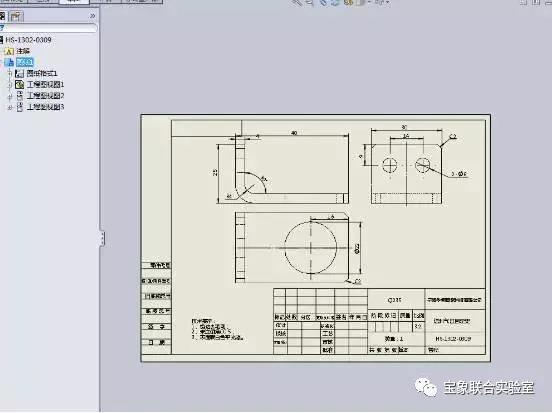The width and height of the screenshot is (552, 413).
Task: Expand the 图纸格式1 tree node
Action: 10,74
